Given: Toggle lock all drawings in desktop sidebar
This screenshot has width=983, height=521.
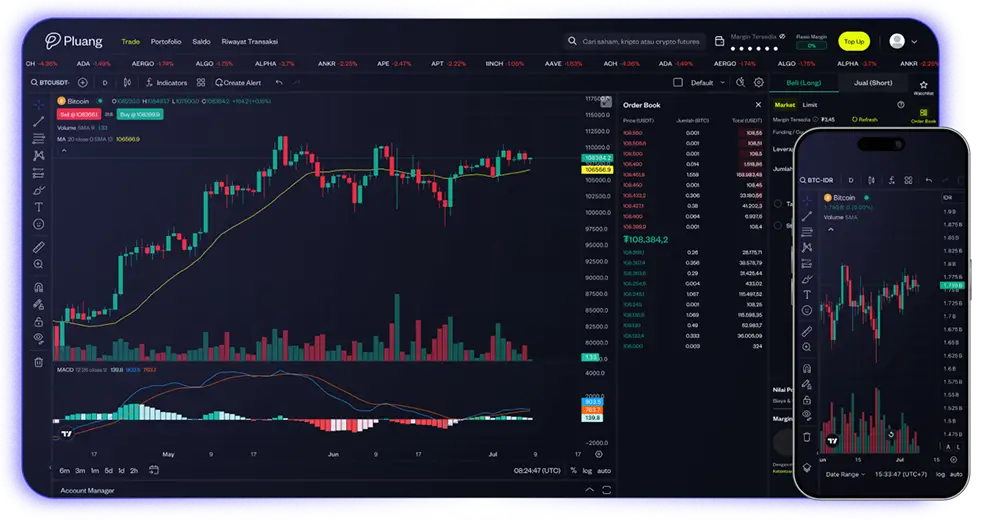Looking at the screenshot, I should coord(39,322).
